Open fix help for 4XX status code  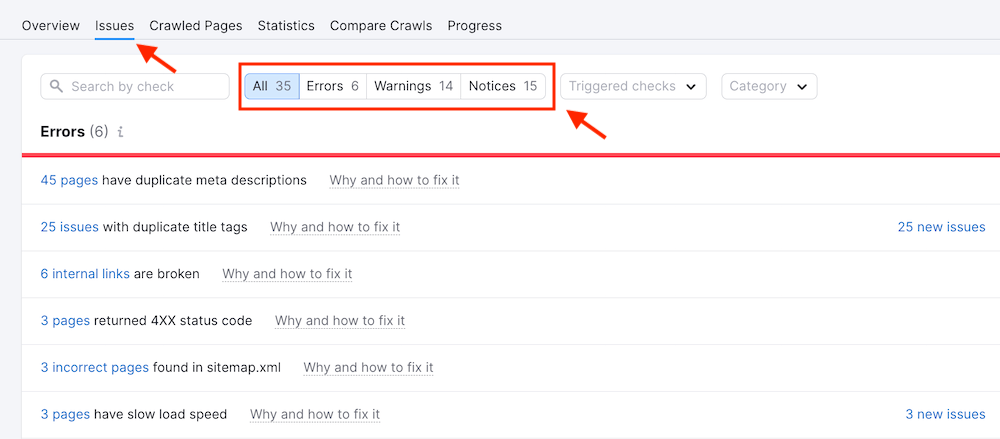pyautogui.click(x=340, y=320)
